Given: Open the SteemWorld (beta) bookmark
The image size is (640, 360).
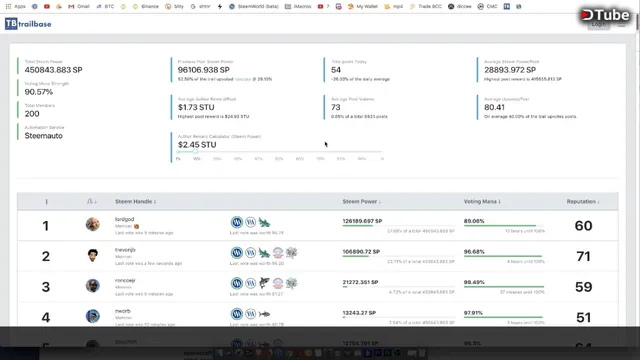Looking at the screenshot, I should coord(253,7).
